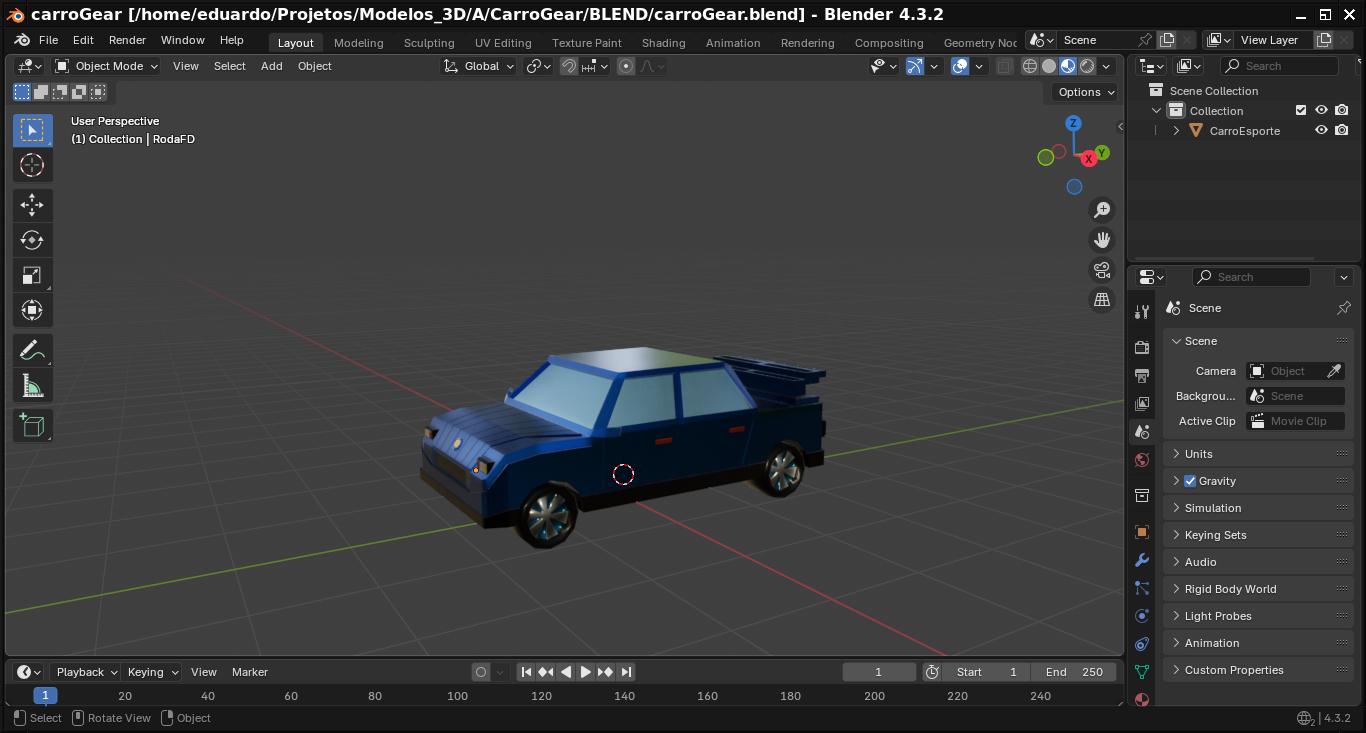This screenshot has width=1366, height=733.
Task: Toggle viewport overlays button
Action: tap(960, 66)
